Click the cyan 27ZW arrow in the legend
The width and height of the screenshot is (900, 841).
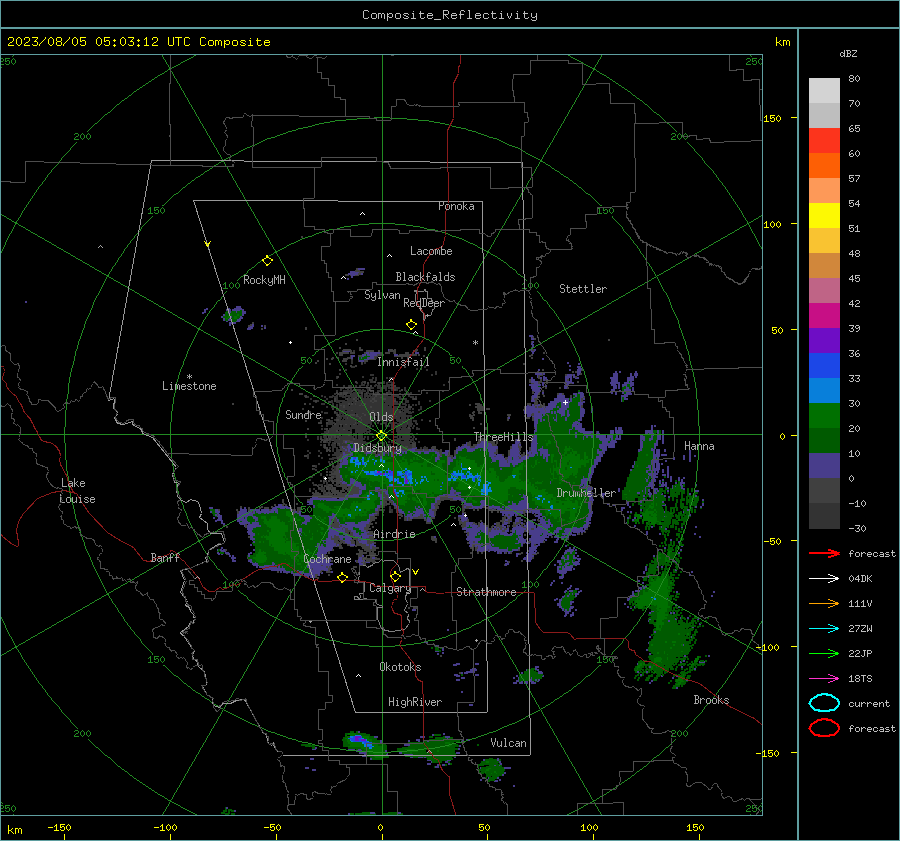[x=824, y=629]
